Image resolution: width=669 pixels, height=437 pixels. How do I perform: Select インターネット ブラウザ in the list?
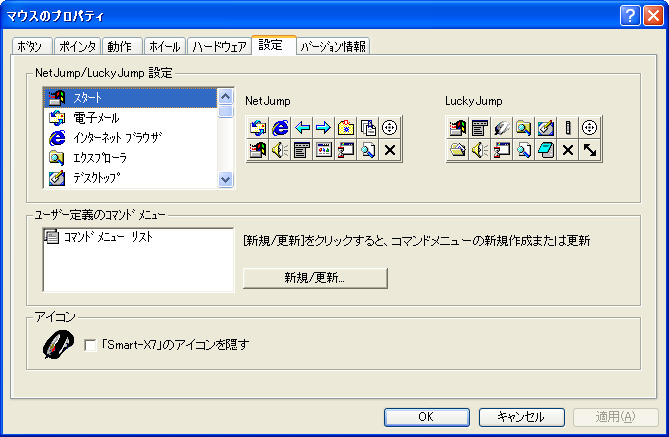pos(130,137)
